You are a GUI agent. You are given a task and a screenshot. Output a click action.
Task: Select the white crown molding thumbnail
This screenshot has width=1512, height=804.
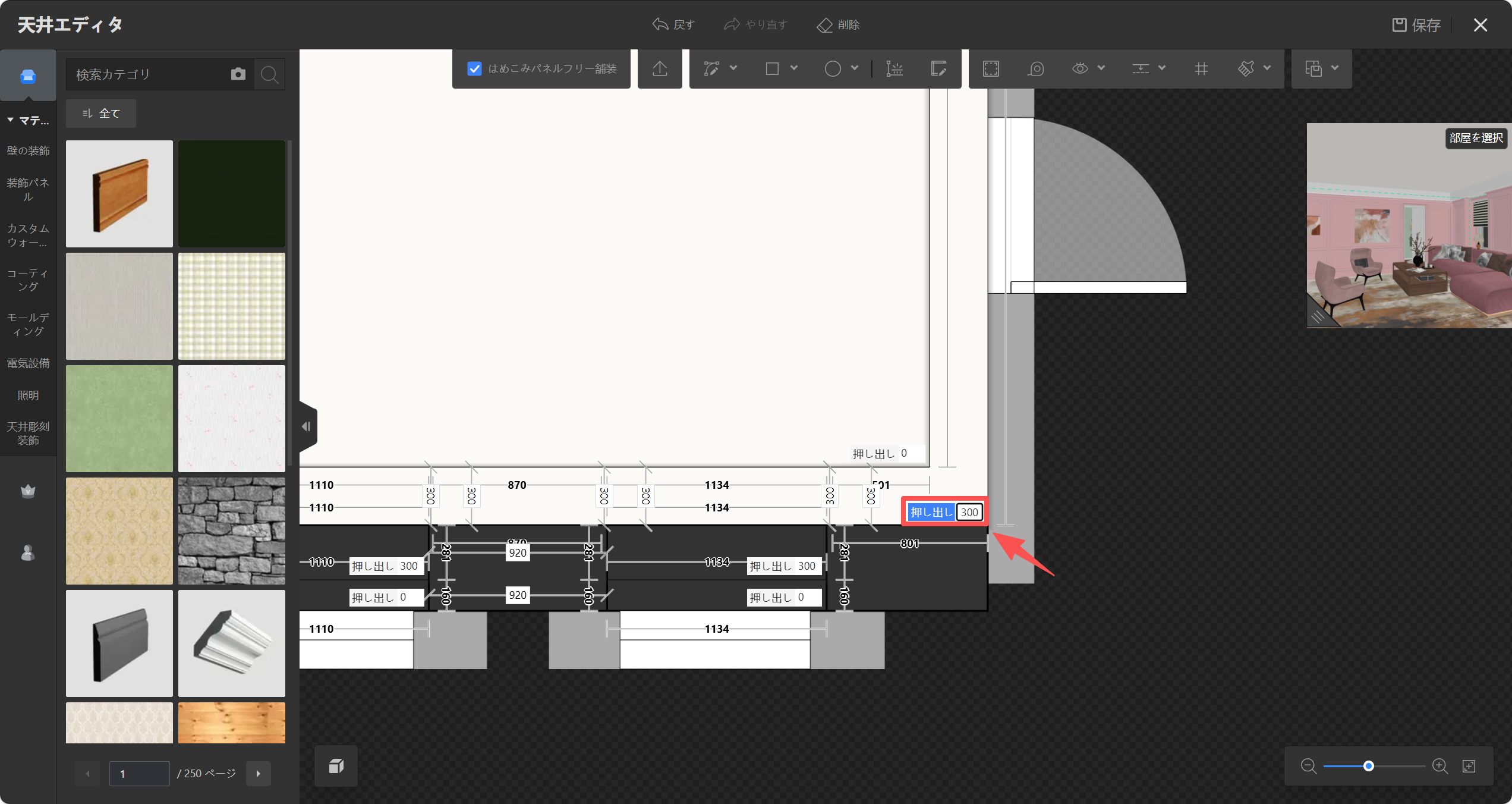[232, 643]
